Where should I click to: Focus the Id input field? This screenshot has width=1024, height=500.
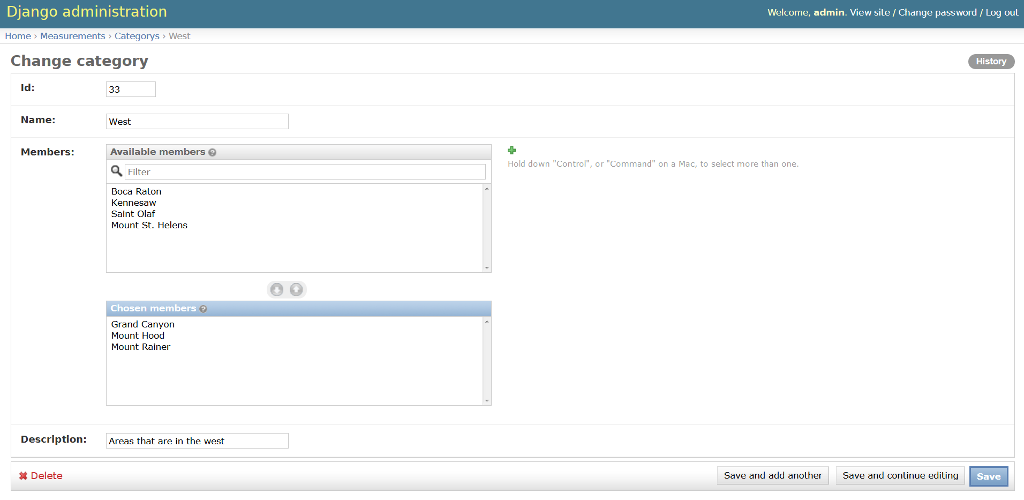pos(131,89)
